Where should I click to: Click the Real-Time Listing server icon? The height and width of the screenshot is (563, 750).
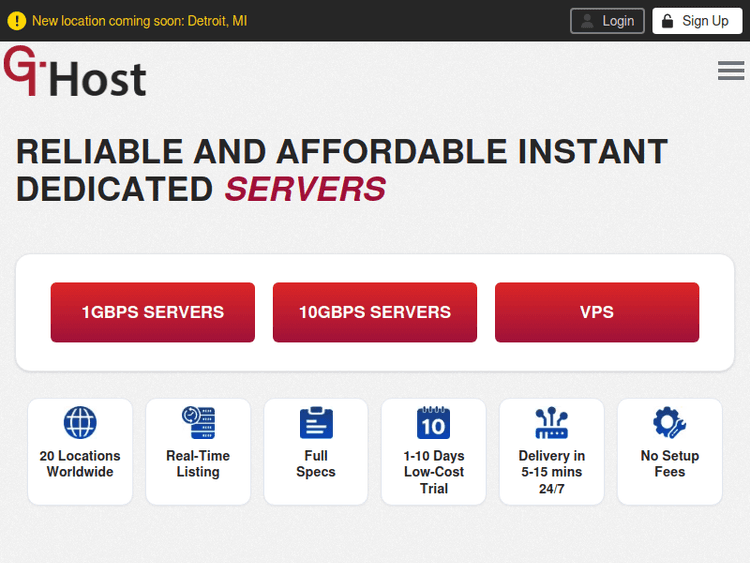tap(198, 422)
